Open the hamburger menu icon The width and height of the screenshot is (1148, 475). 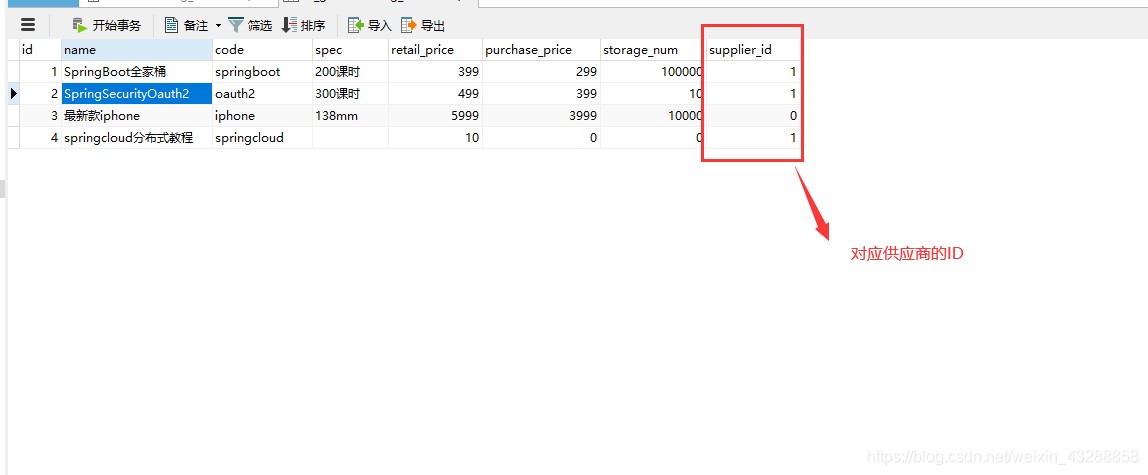click(x=28, y=25)
